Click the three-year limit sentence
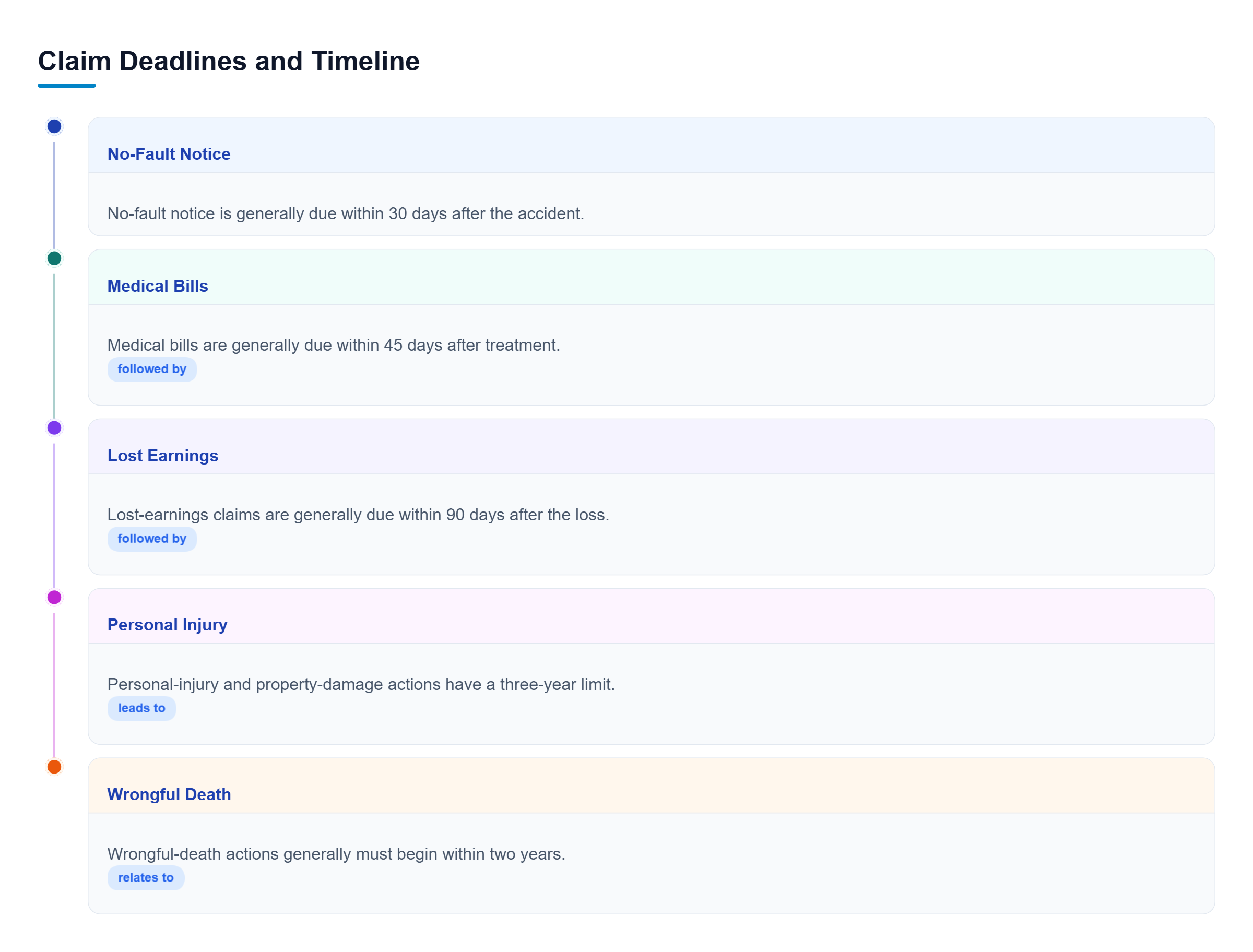The image size is (1253, 952). pyautogui.click(x=361, y=684)
